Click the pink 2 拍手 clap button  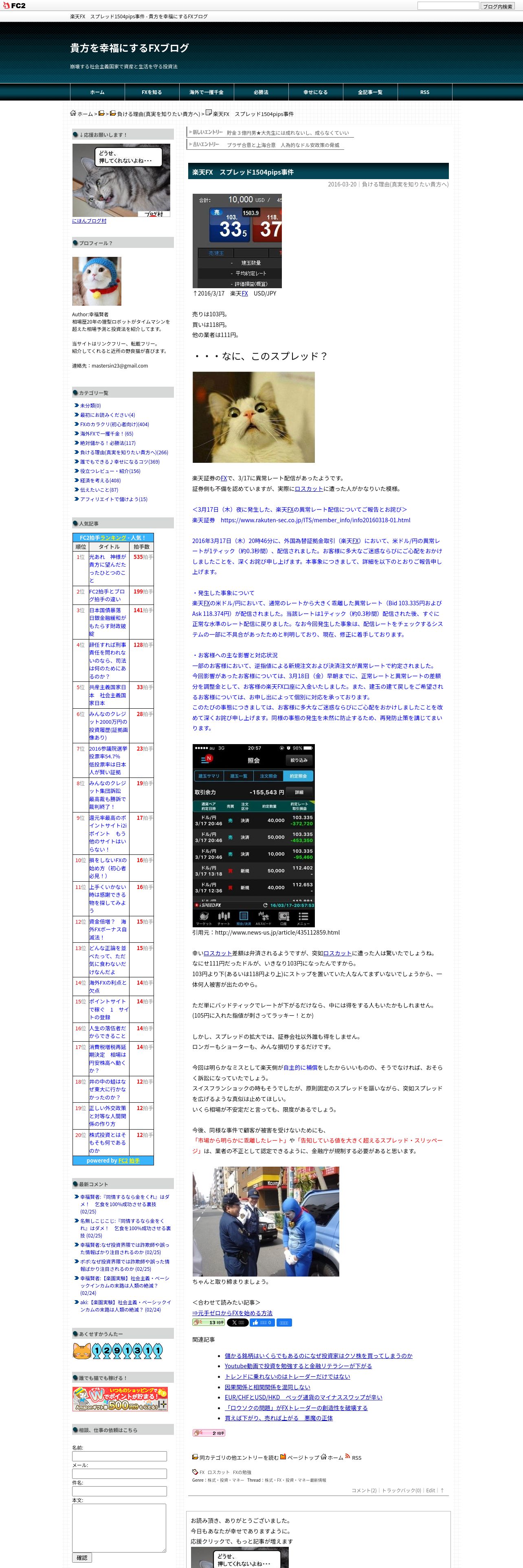click(208, 1433)
